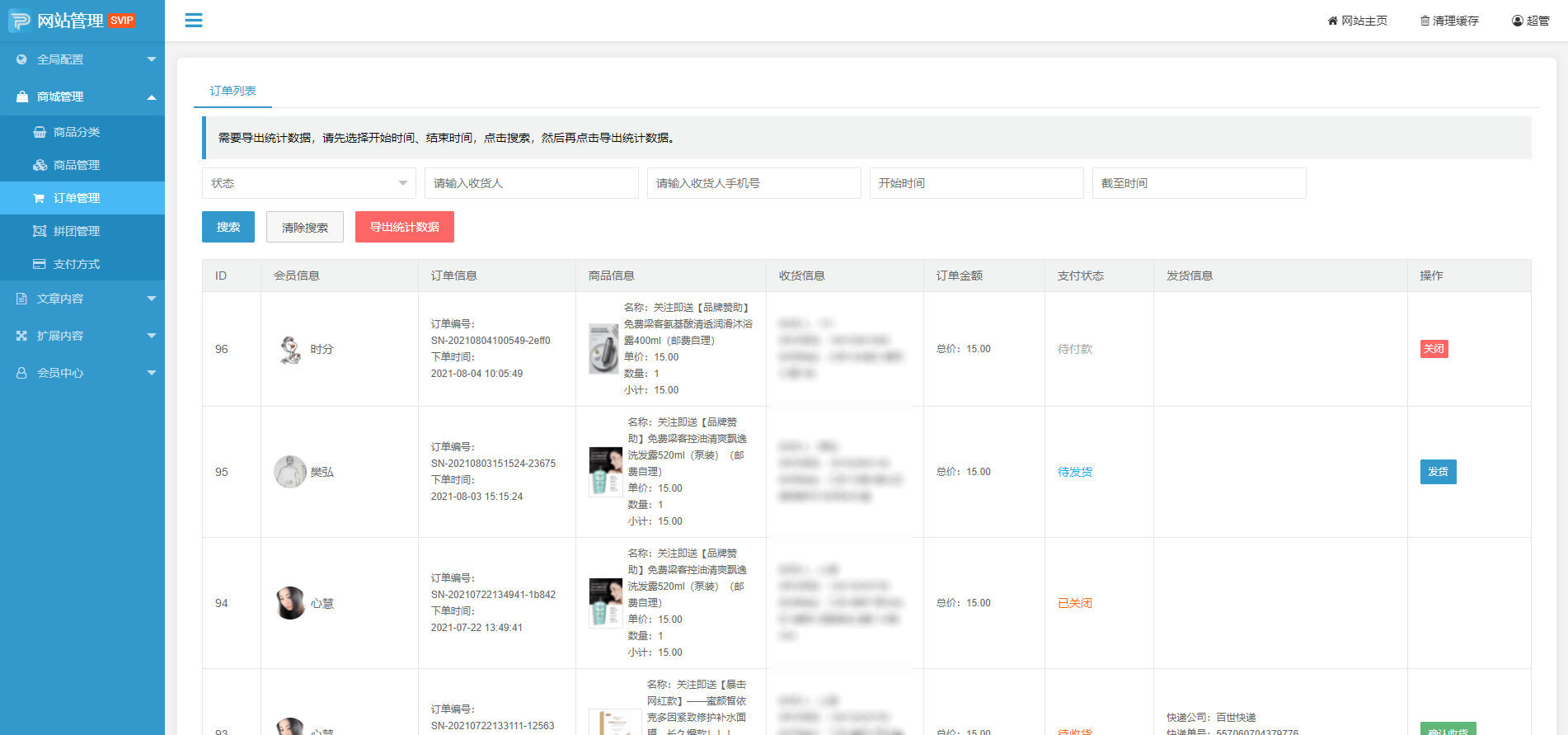The image size is (1568, 735).
Task: Collapse the 商城管理 sidebar section
Action: click(82, 97)
